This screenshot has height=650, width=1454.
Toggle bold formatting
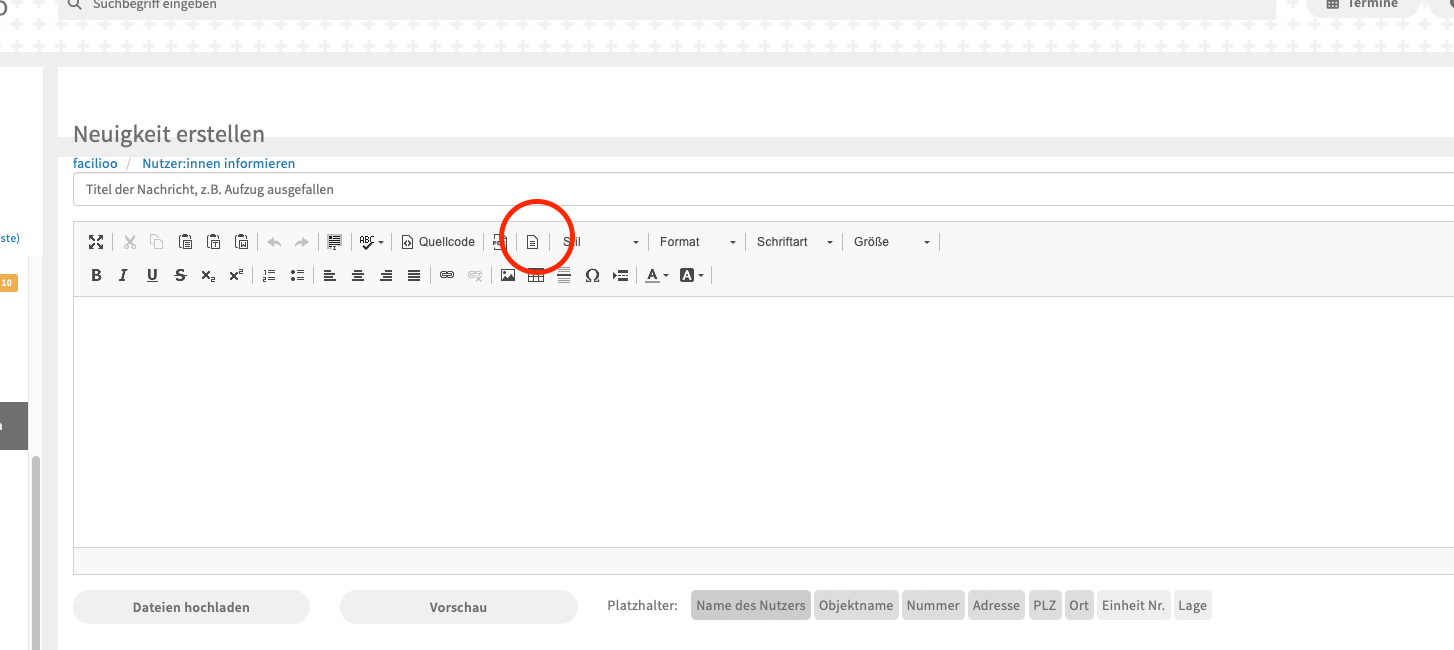[x=96, y=276]
